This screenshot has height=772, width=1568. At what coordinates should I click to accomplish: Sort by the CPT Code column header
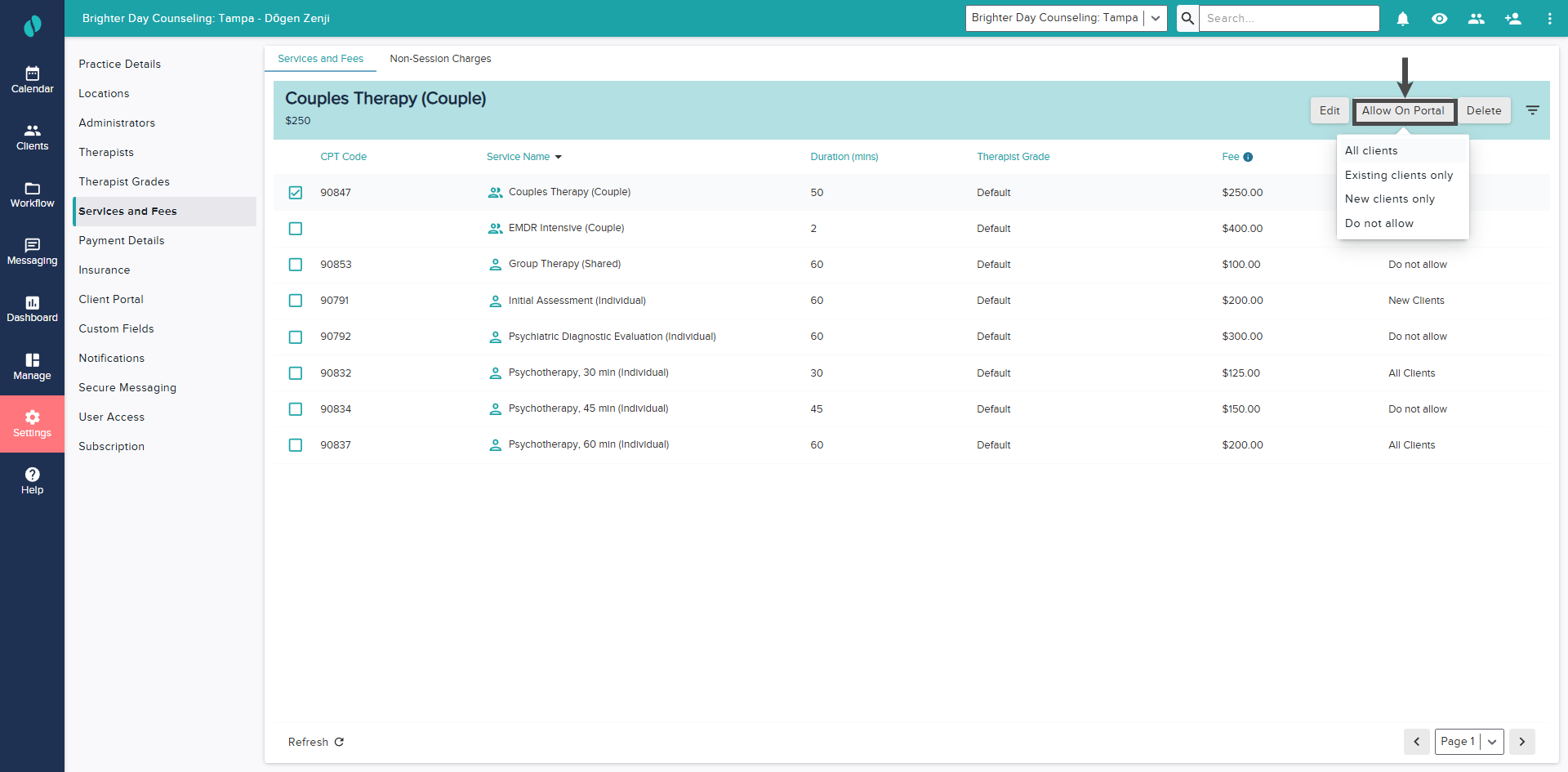click(343, 157)
